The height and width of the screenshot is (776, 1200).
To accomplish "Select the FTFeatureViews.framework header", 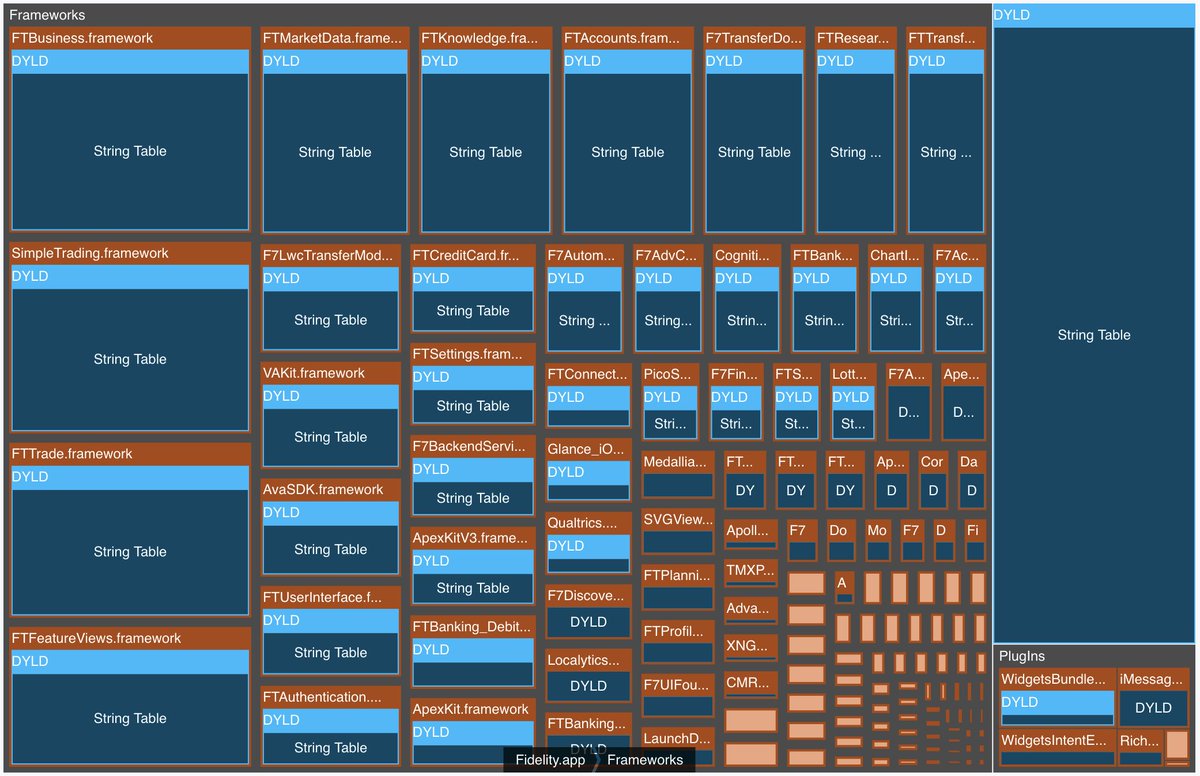I will coord(130,638).
